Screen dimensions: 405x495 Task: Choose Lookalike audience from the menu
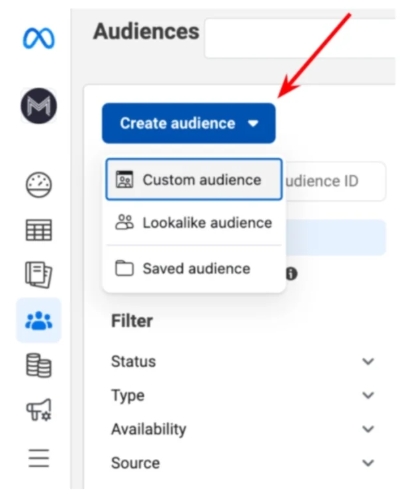pyautogui.click(x=194, y=223)
